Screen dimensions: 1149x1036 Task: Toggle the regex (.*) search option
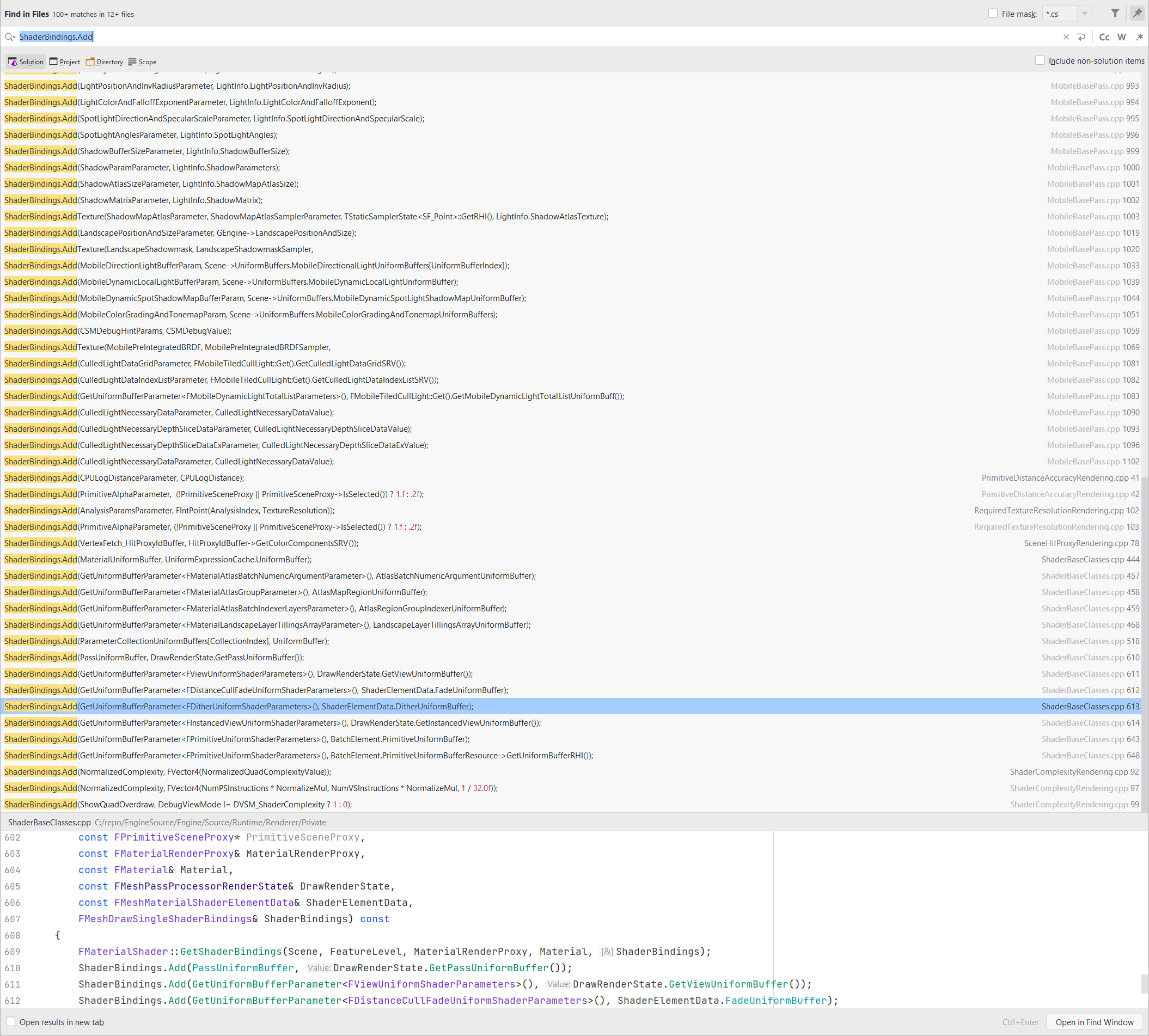pyautogui.click(x=1139, y=37)
